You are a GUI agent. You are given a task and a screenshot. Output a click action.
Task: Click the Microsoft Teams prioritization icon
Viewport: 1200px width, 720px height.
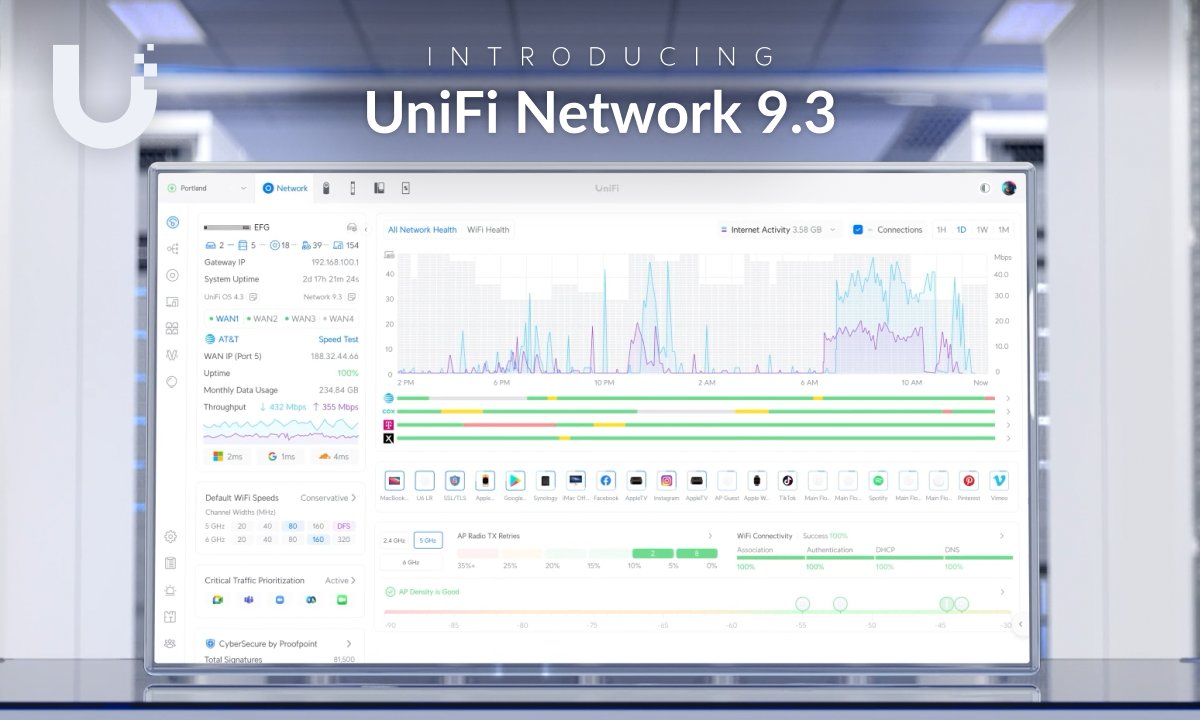click(248, 599)
